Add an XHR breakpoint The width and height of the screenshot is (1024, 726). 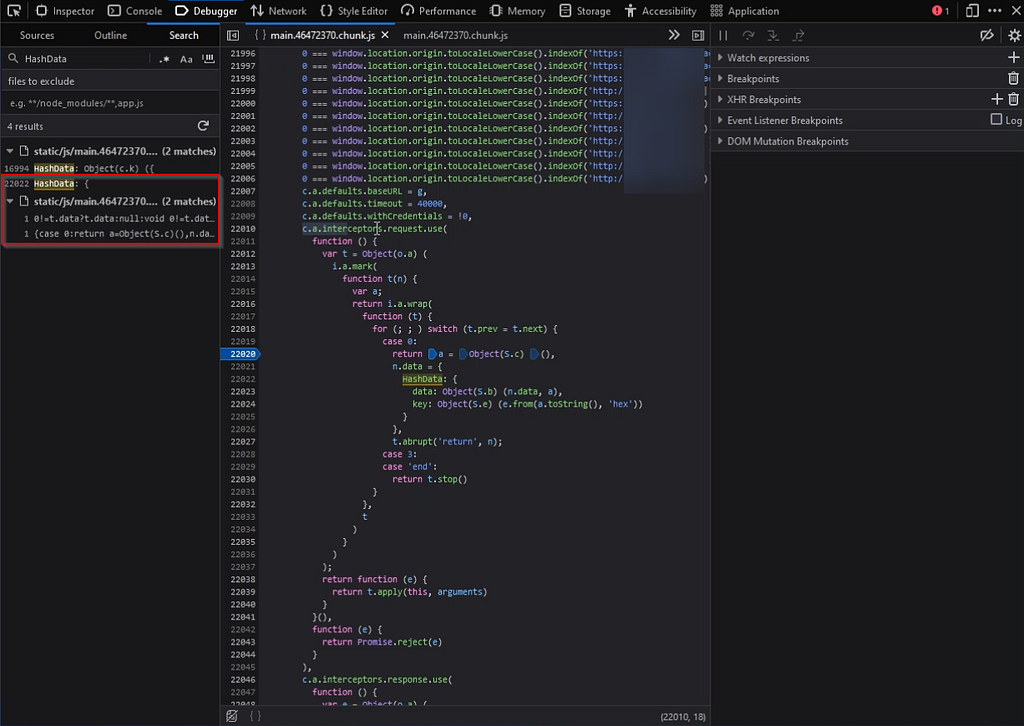tap(997, 99)
